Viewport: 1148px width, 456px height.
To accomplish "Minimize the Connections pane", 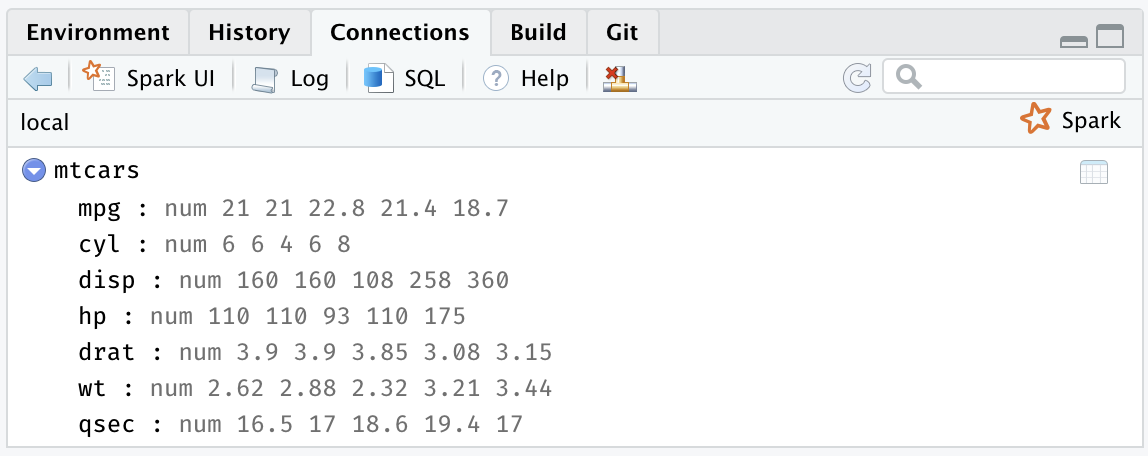I will pyautogui.click(x=1073, y=42).
